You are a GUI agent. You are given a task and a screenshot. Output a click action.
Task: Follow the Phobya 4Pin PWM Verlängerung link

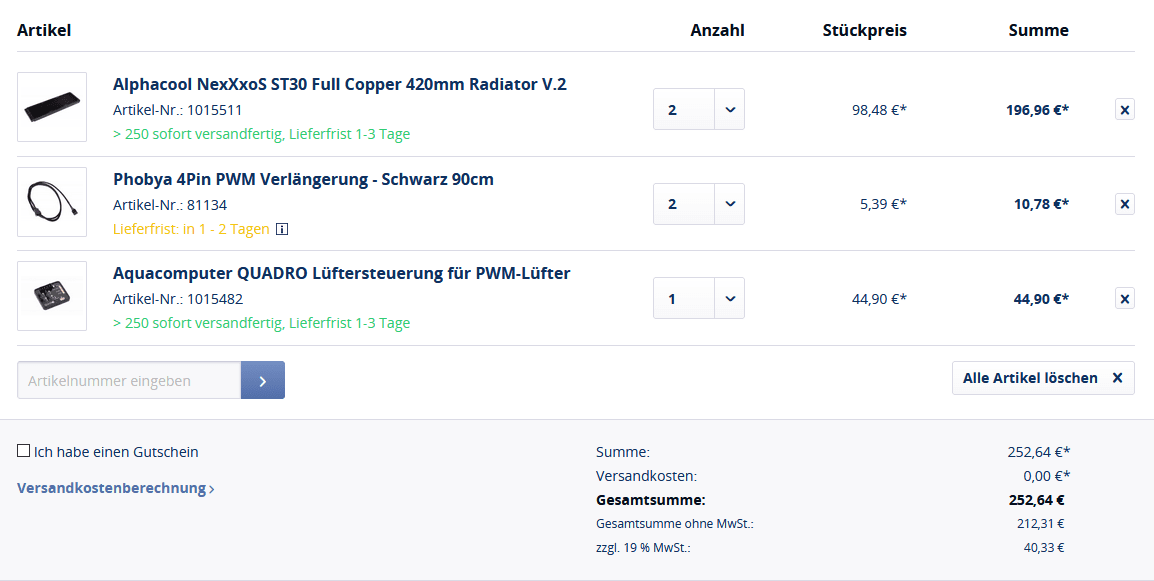(303, 179)
